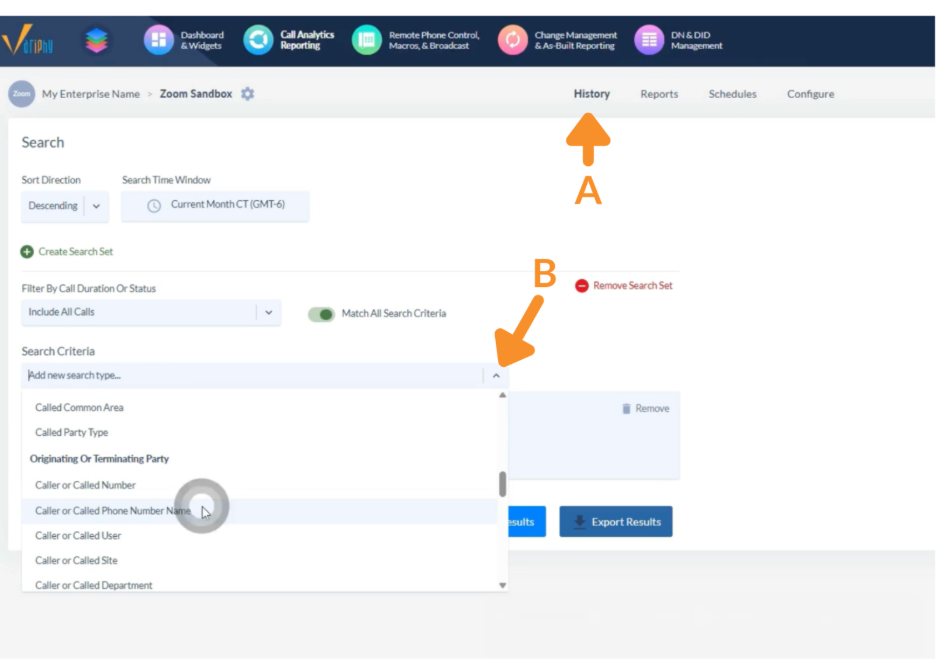Switch to the Reports tab
The image size is (936, 667).
pyautogui.click(x=659, y=94)
